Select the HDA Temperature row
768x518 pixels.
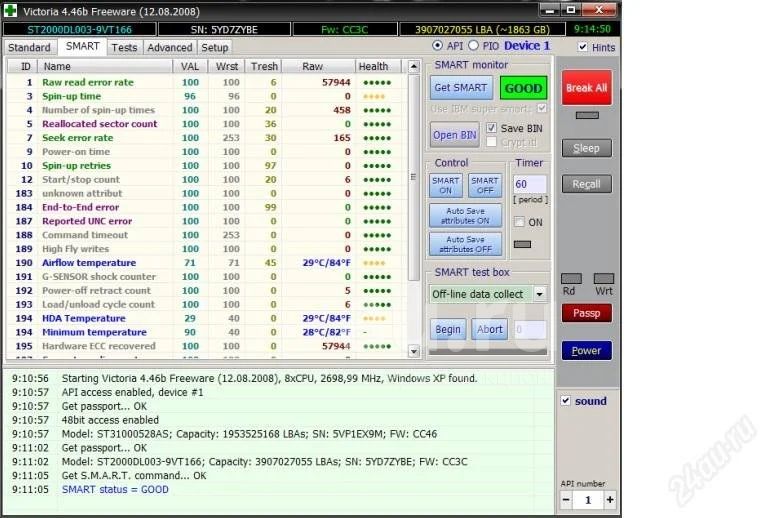pos(207,318)
